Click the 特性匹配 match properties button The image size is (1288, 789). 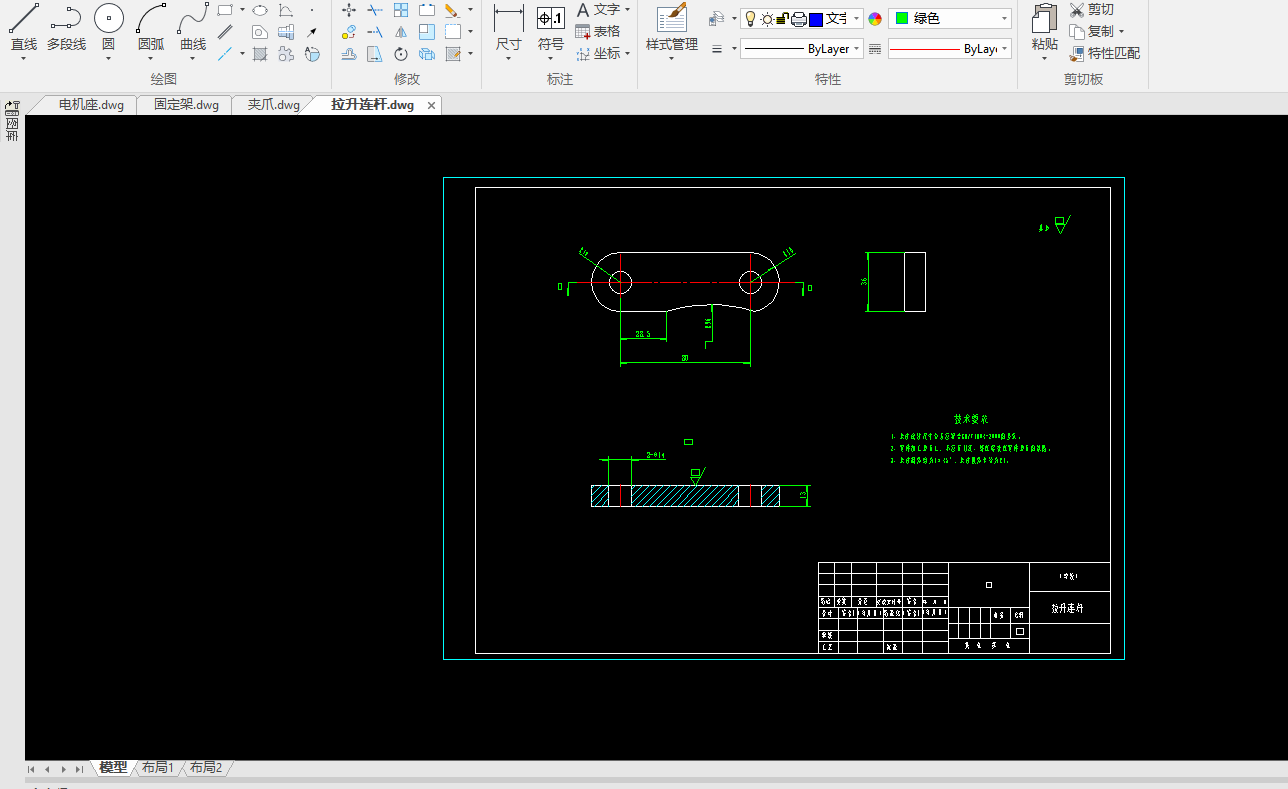[1105, 54]
